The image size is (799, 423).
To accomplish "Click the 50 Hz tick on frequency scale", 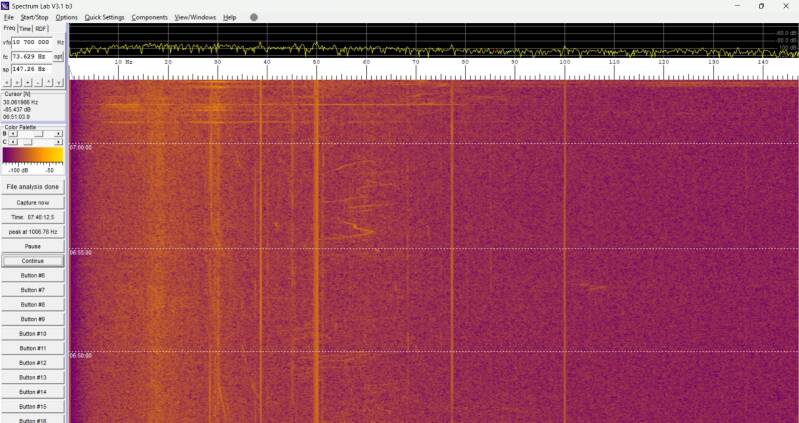I will [x=316, y=62].
